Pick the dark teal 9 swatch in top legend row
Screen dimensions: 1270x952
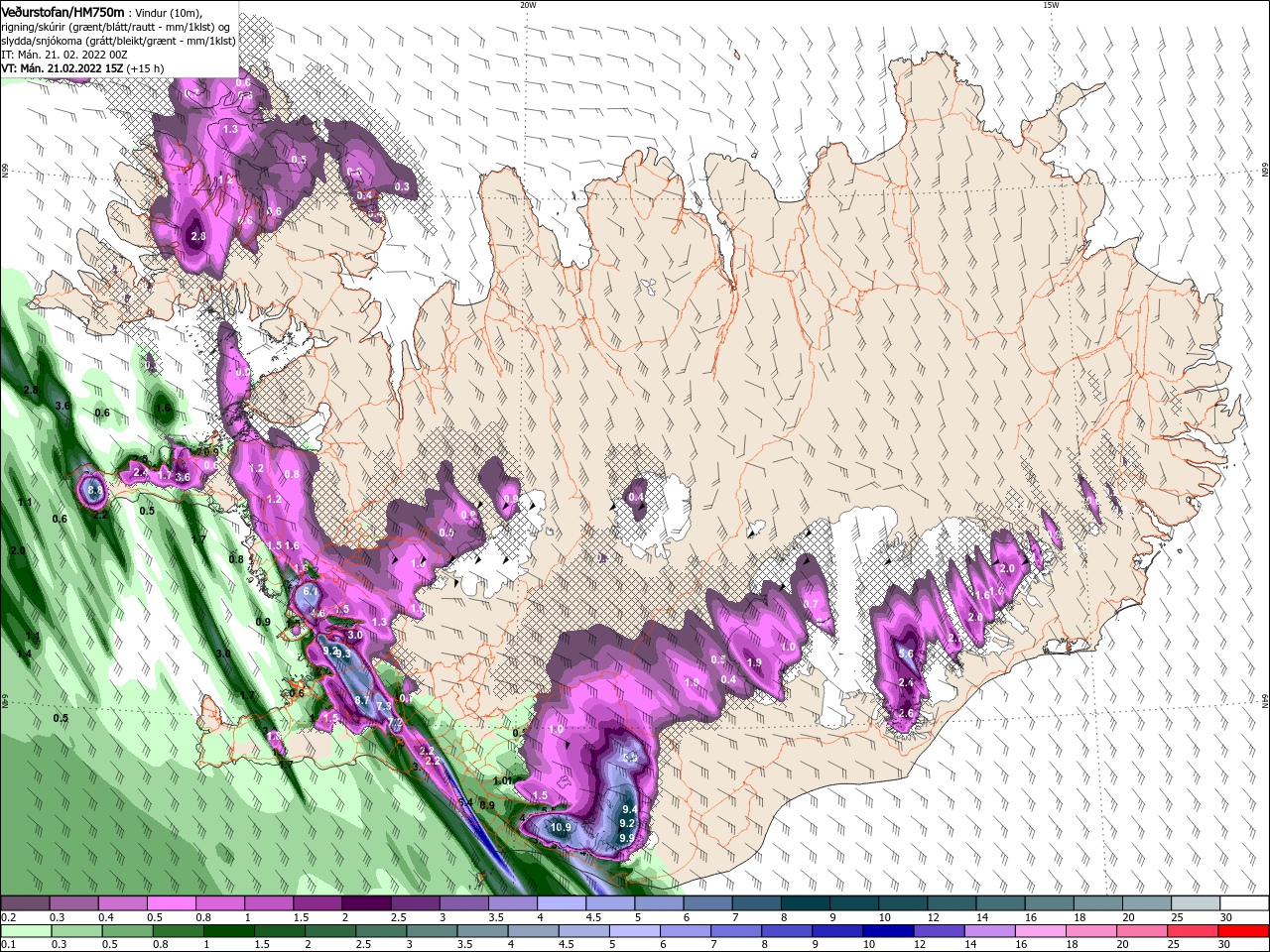854,903
